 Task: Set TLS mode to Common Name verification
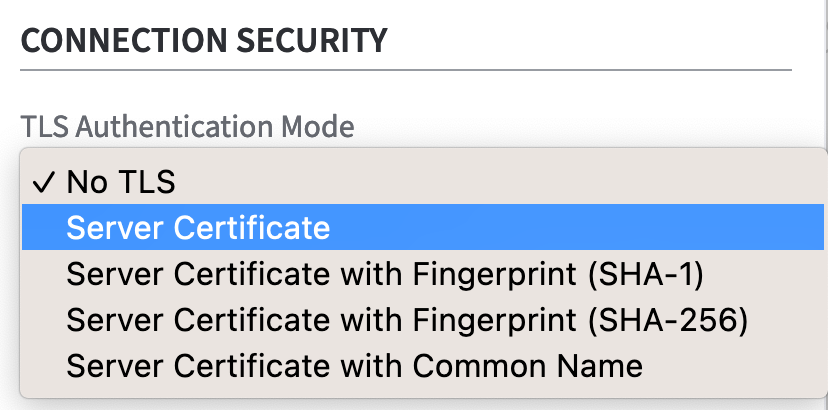pos(354,366)
